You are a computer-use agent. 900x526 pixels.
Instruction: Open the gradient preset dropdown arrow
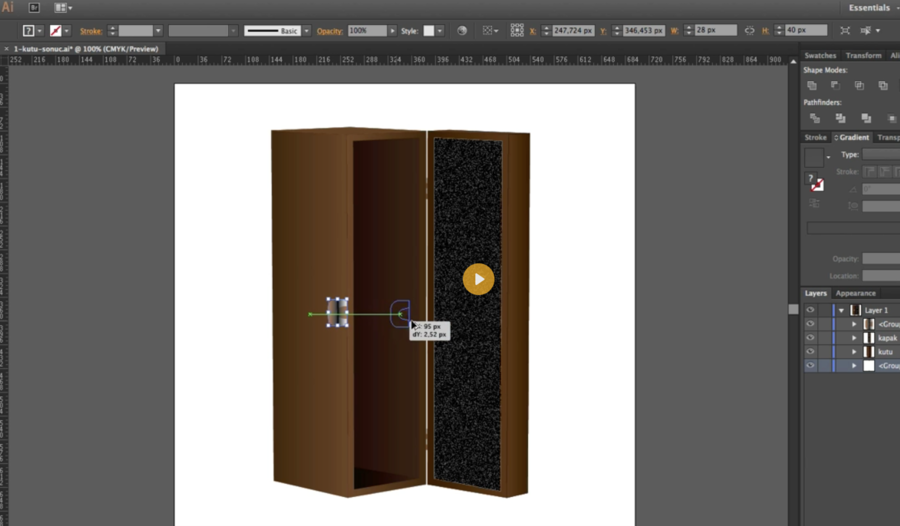(x=828, y=157)
